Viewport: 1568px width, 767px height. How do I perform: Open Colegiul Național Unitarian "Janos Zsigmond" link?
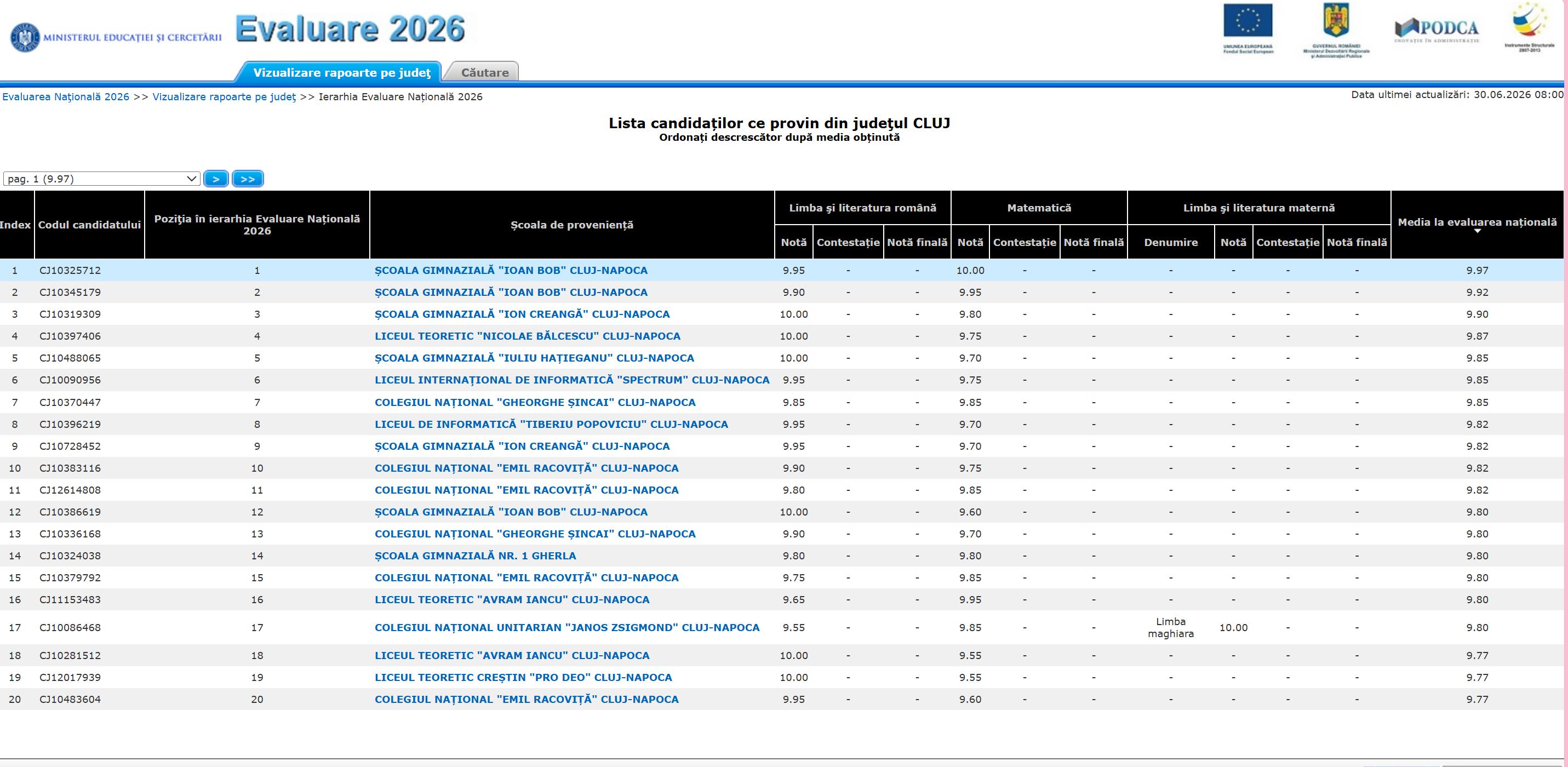567,628
